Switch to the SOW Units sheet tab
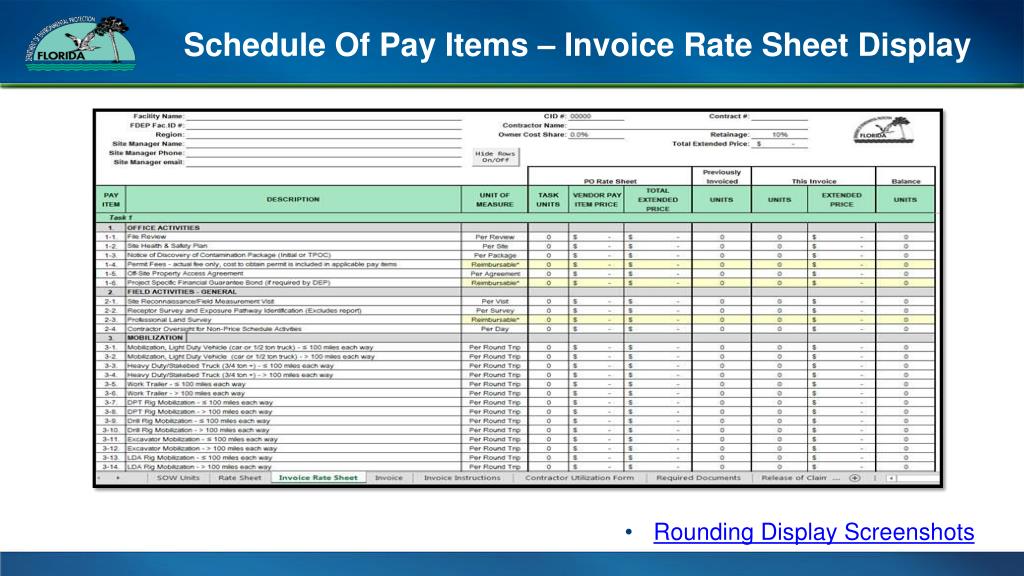 178,478
